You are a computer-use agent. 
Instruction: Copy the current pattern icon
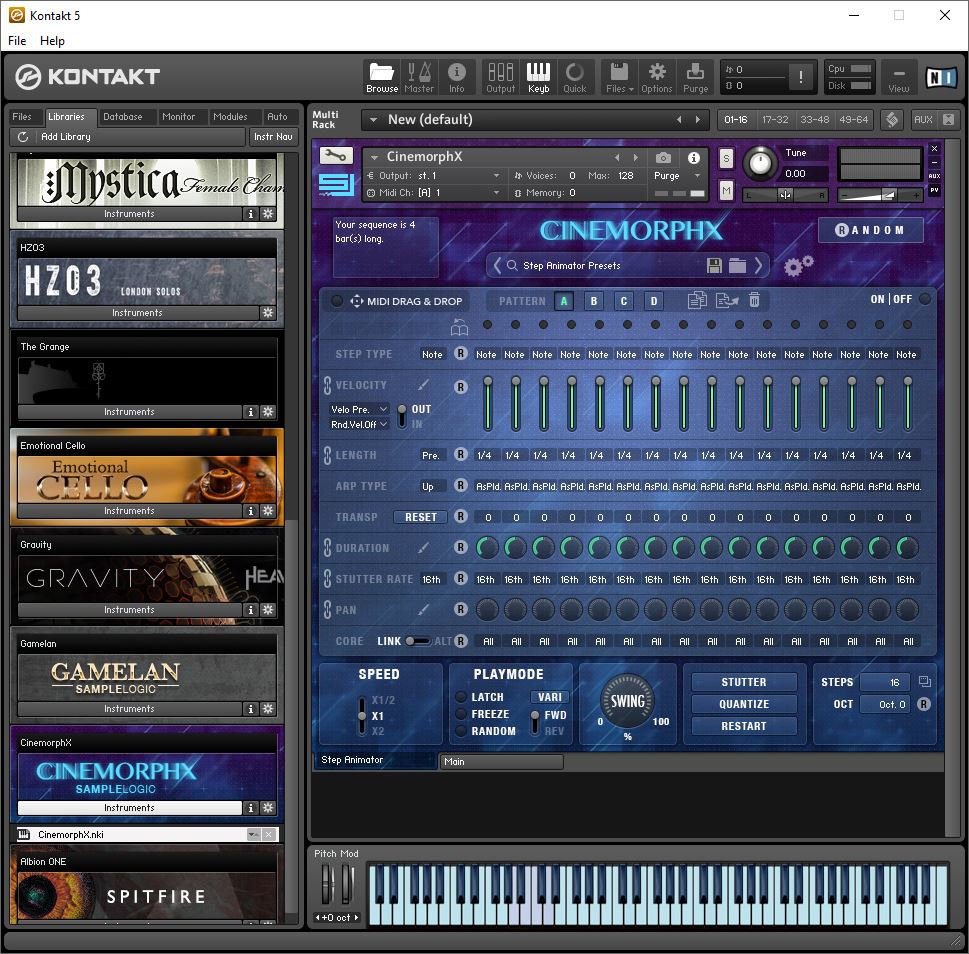(697, 300)
